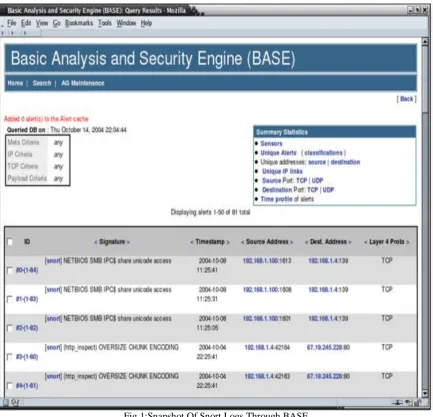Open the File menu
This screenshot has height=417, width=433.
tap(12, 23)
